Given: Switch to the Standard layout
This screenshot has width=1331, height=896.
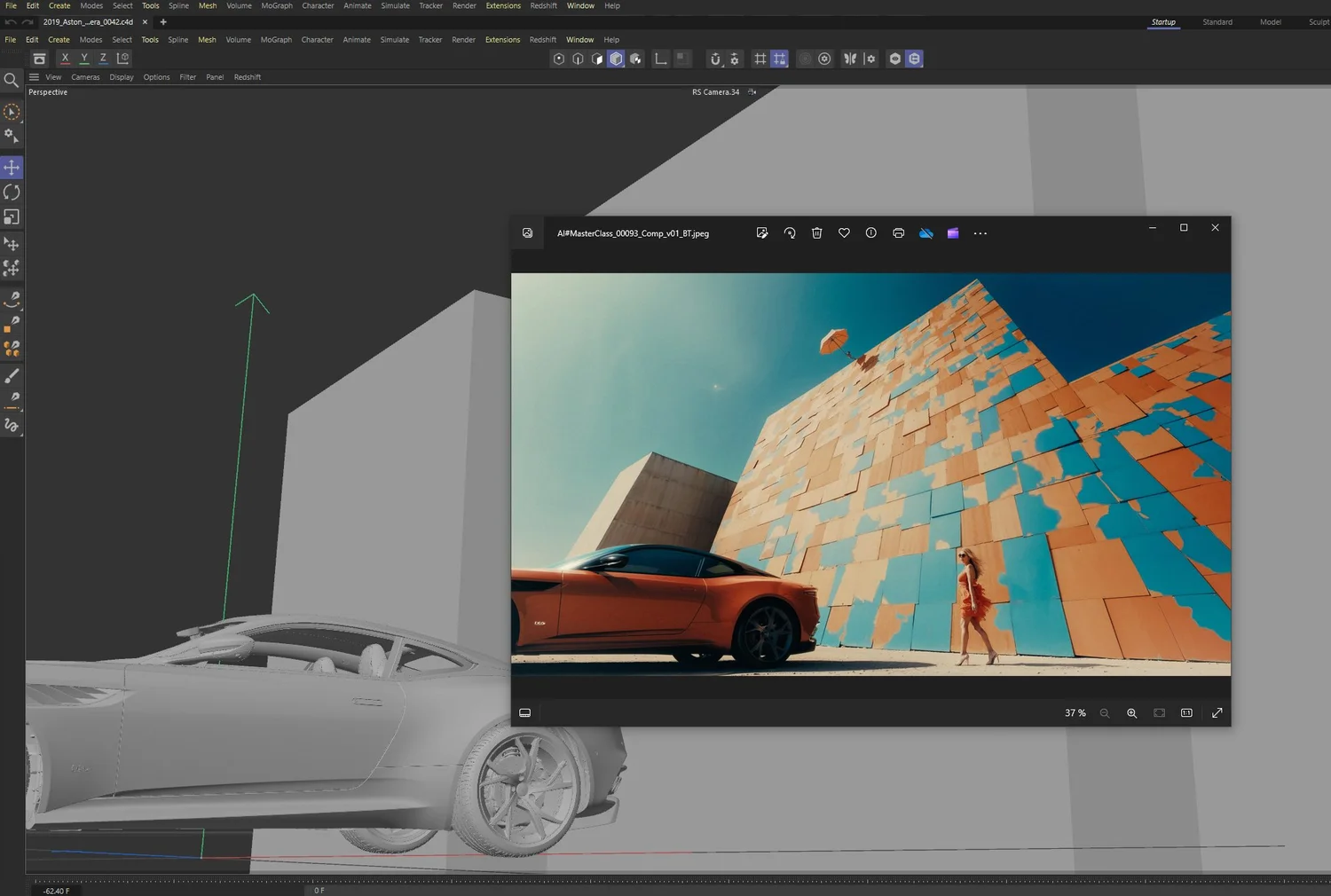Looking at the screenshot, I should pos(1217,22).
